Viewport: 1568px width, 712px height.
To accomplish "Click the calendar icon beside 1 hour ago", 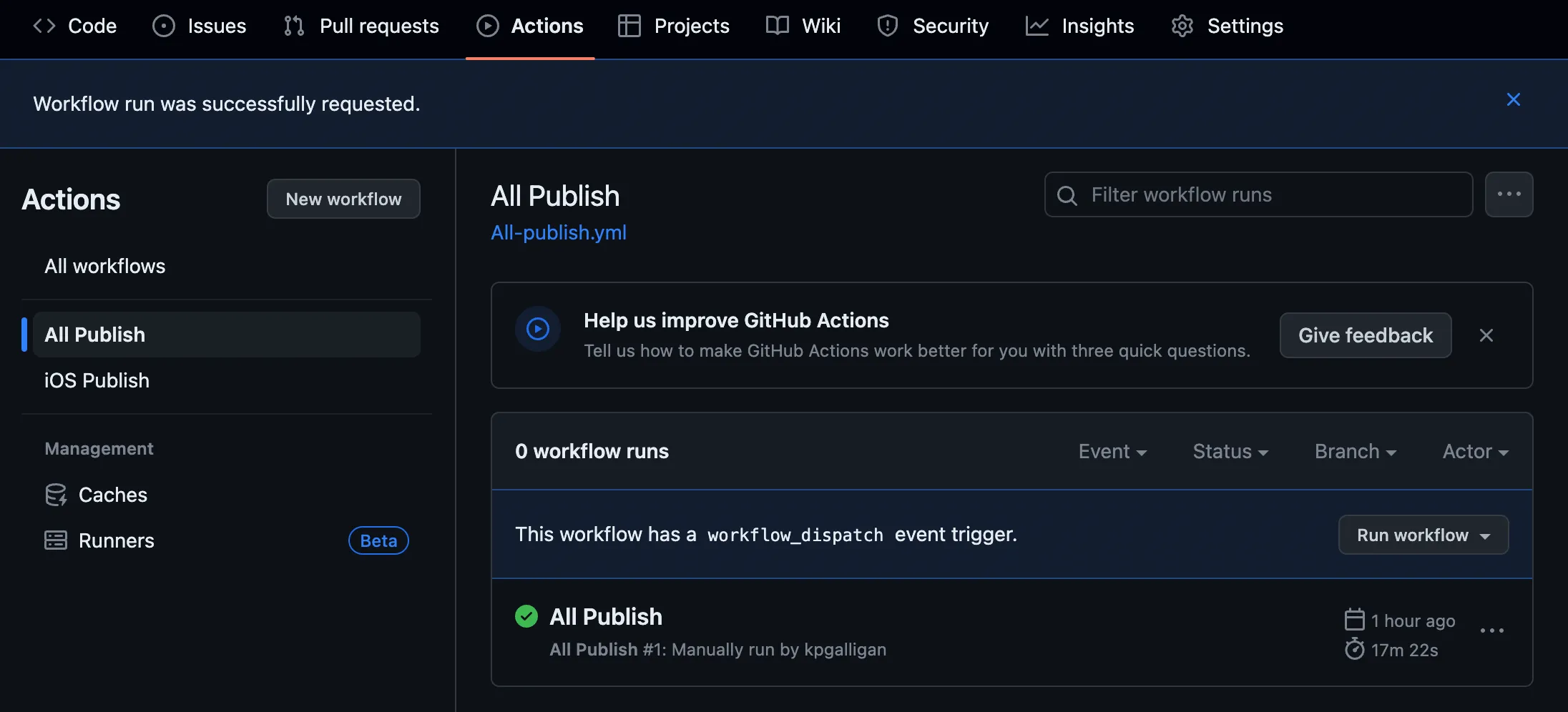I will click(1355, 619).
